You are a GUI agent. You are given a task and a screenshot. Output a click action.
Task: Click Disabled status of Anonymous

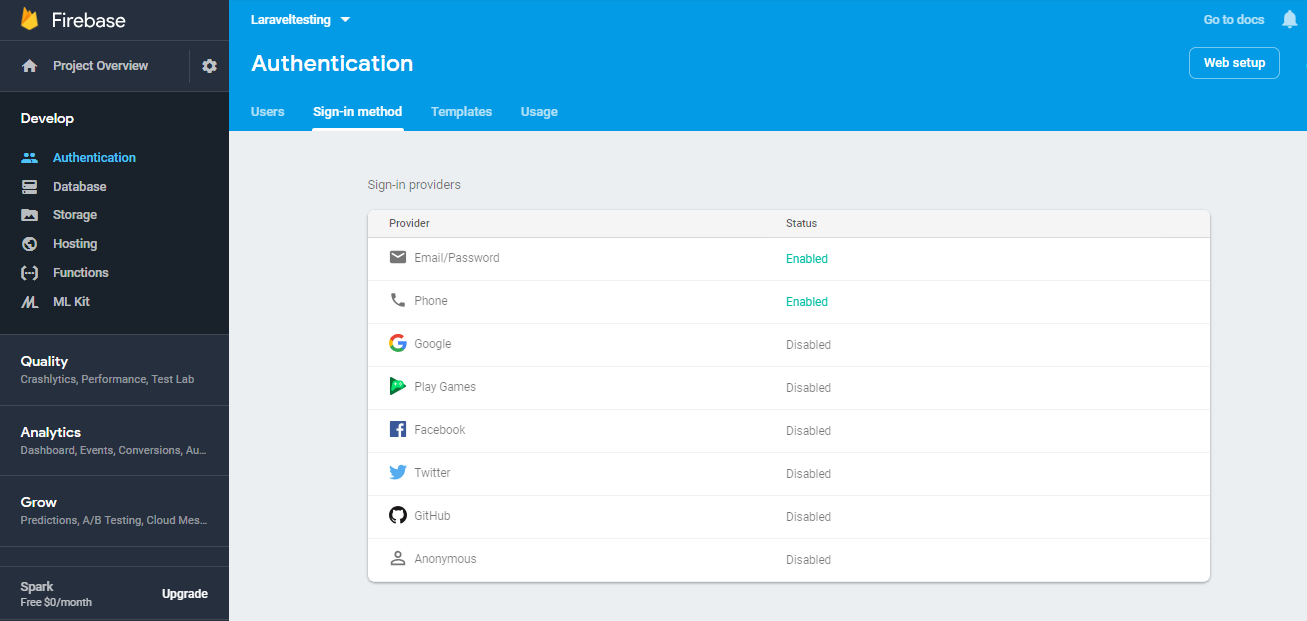(808, 560)
